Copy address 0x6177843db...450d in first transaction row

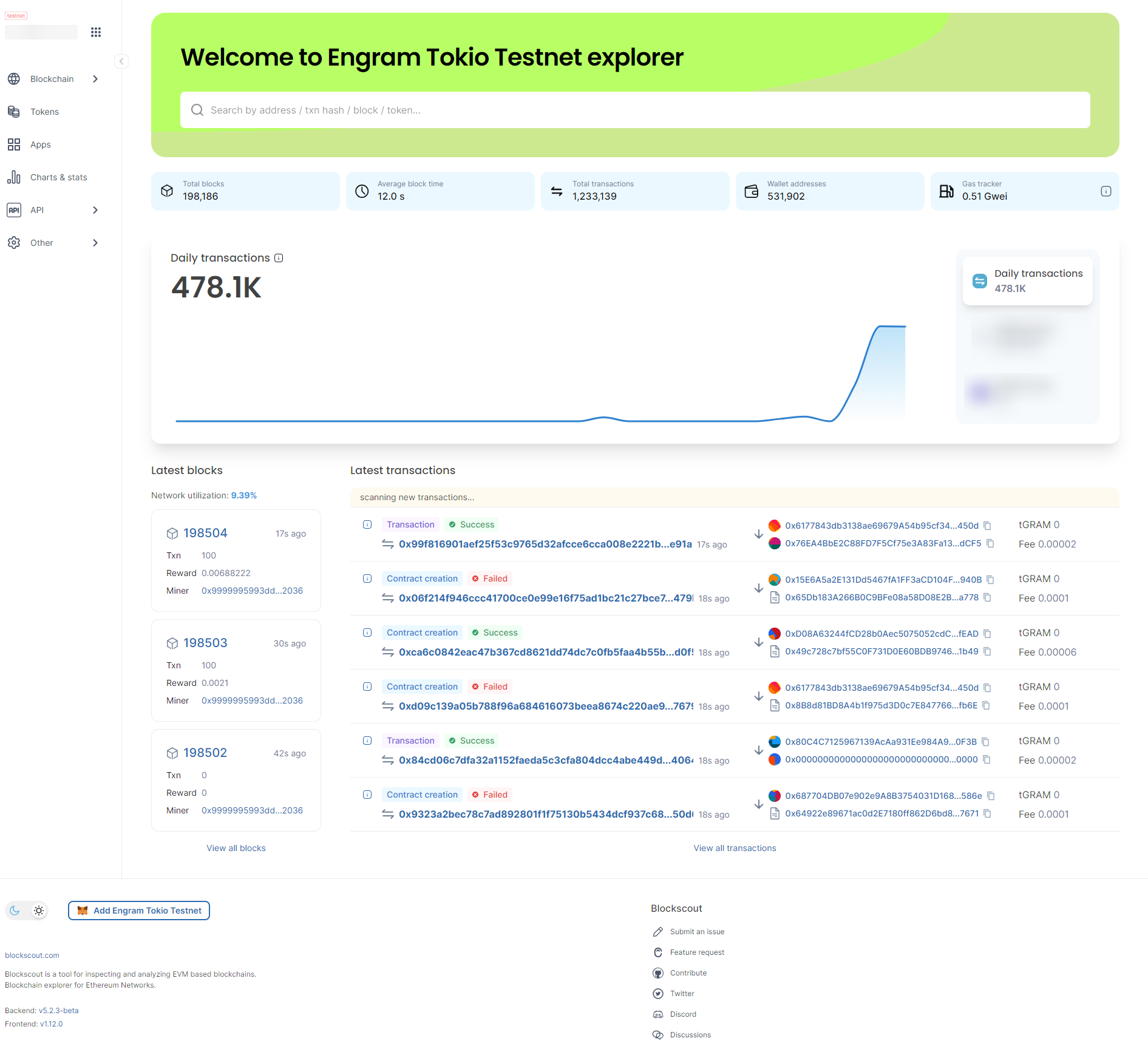click(988, 526)
